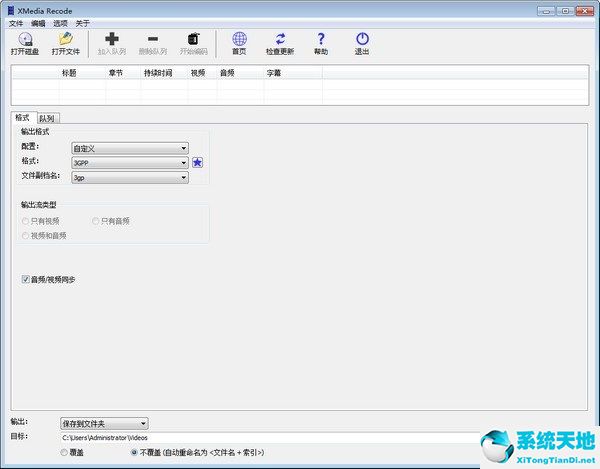This screenshot has height=469, width=600.
Task: Select the Don't overwrite (不覆盖) radio button
Action: click(134, 453)
